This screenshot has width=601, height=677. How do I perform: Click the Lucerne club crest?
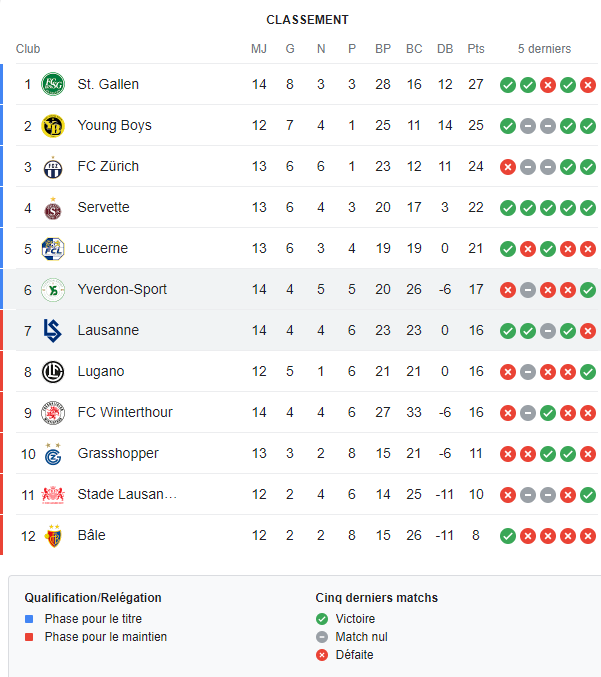pyautogui.click(x=52, y=249)
